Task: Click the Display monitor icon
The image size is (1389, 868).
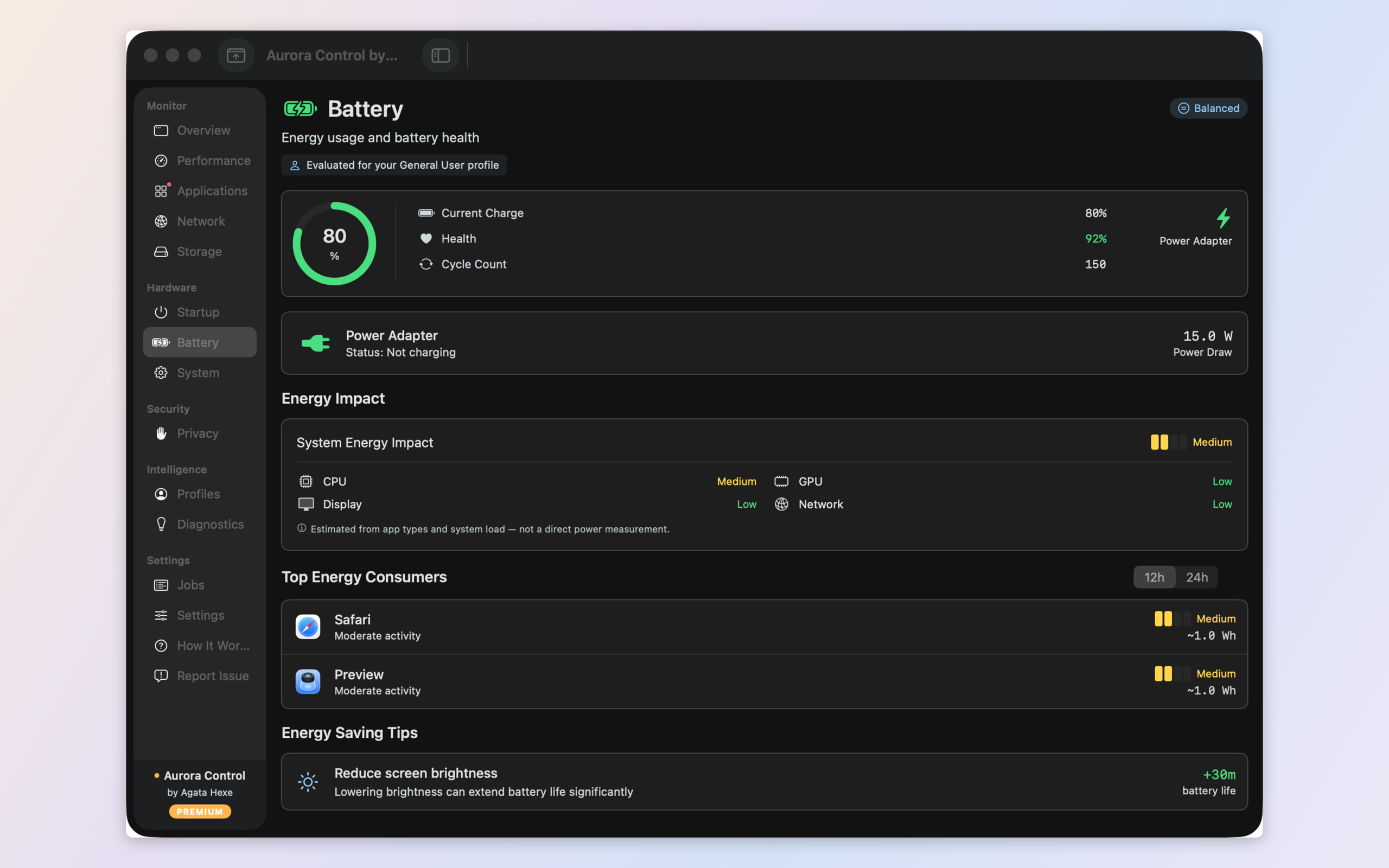Action: click(x=306, y=505)
